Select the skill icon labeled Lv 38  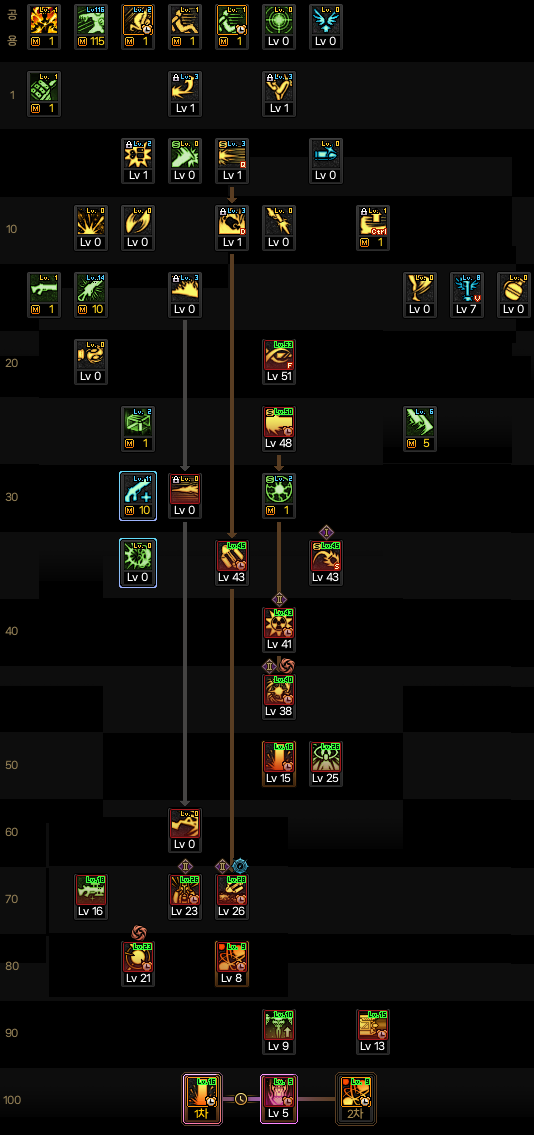[x=279, y=696]
